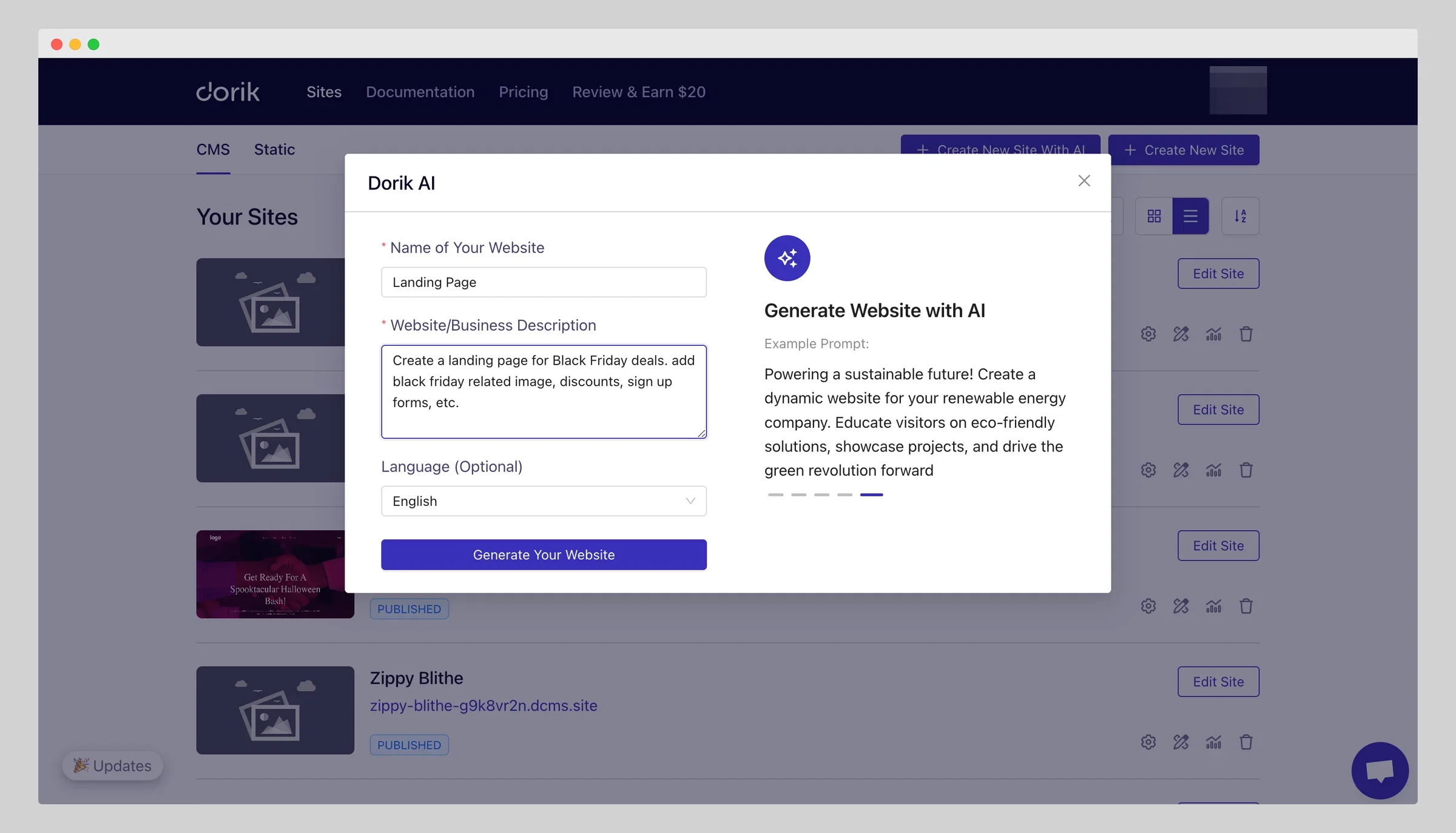
Task: Click the Generate Website with AI heading
Action: click(x=874, y=310)
